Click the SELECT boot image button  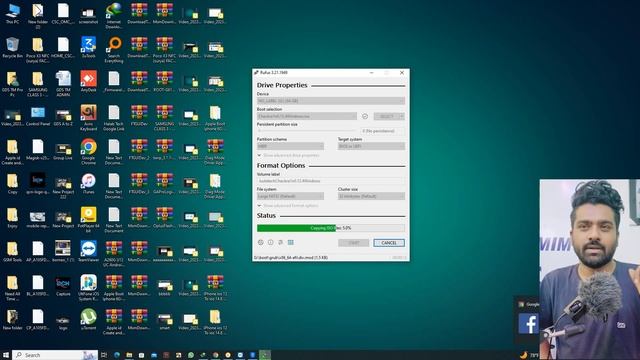tap(386, 116)
